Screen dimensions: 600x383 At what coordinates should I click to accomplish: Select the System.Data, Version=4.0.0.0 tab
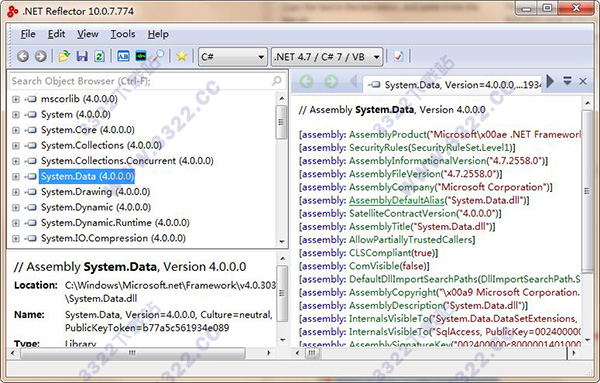click(x=453, y=85)
